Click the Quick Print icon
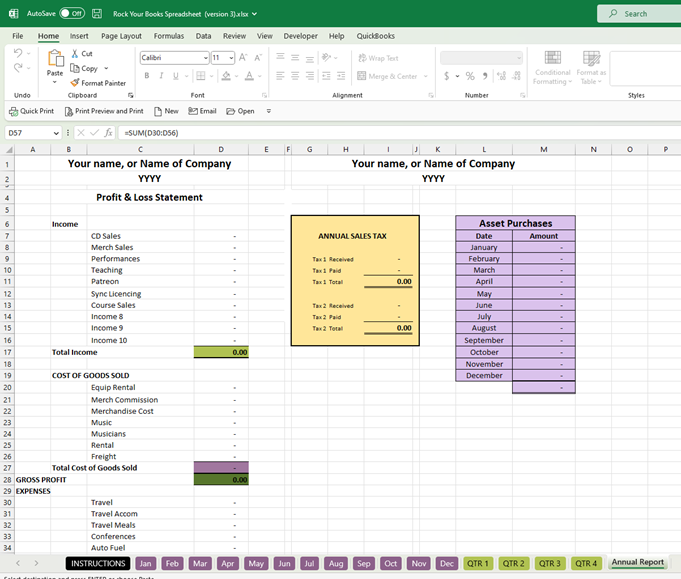681x579 pixels. point(12,111)
